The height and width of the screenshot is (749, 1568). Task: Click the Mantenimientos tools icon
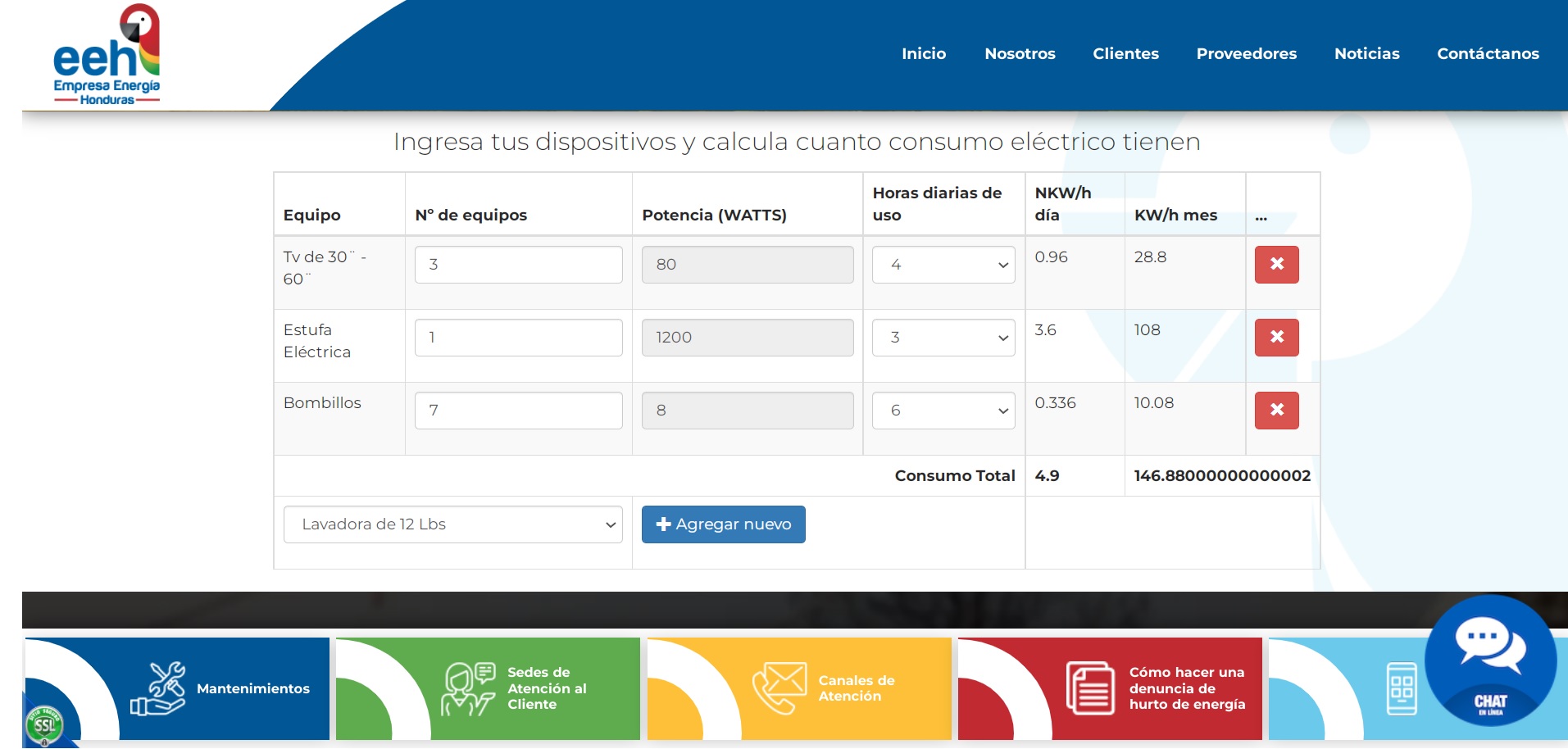pos(158,689)
